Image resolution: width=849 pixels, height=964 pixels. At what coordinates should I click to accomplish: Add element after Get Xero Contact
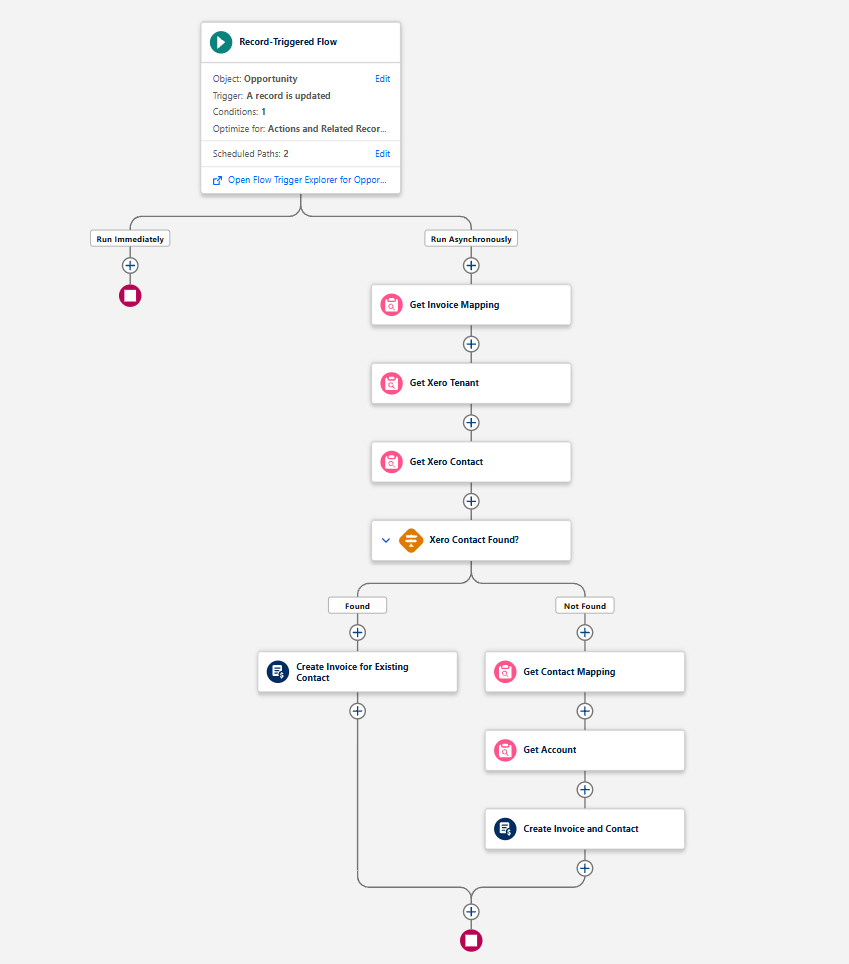(x=471, y=501)
